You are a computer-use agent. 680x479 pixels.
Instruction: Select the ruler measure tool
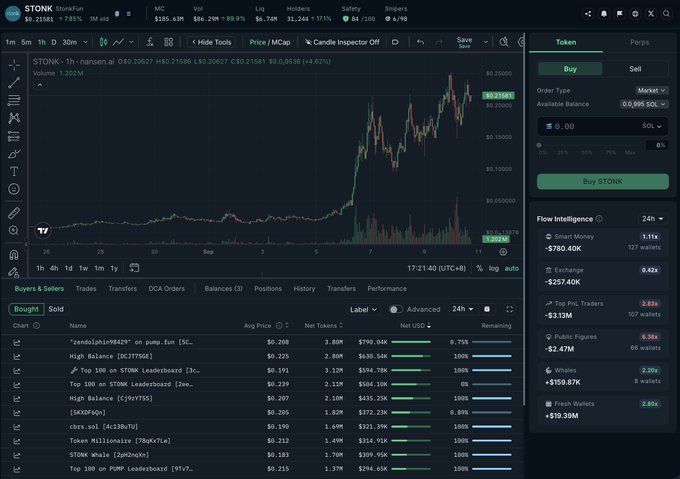(14, 213)
